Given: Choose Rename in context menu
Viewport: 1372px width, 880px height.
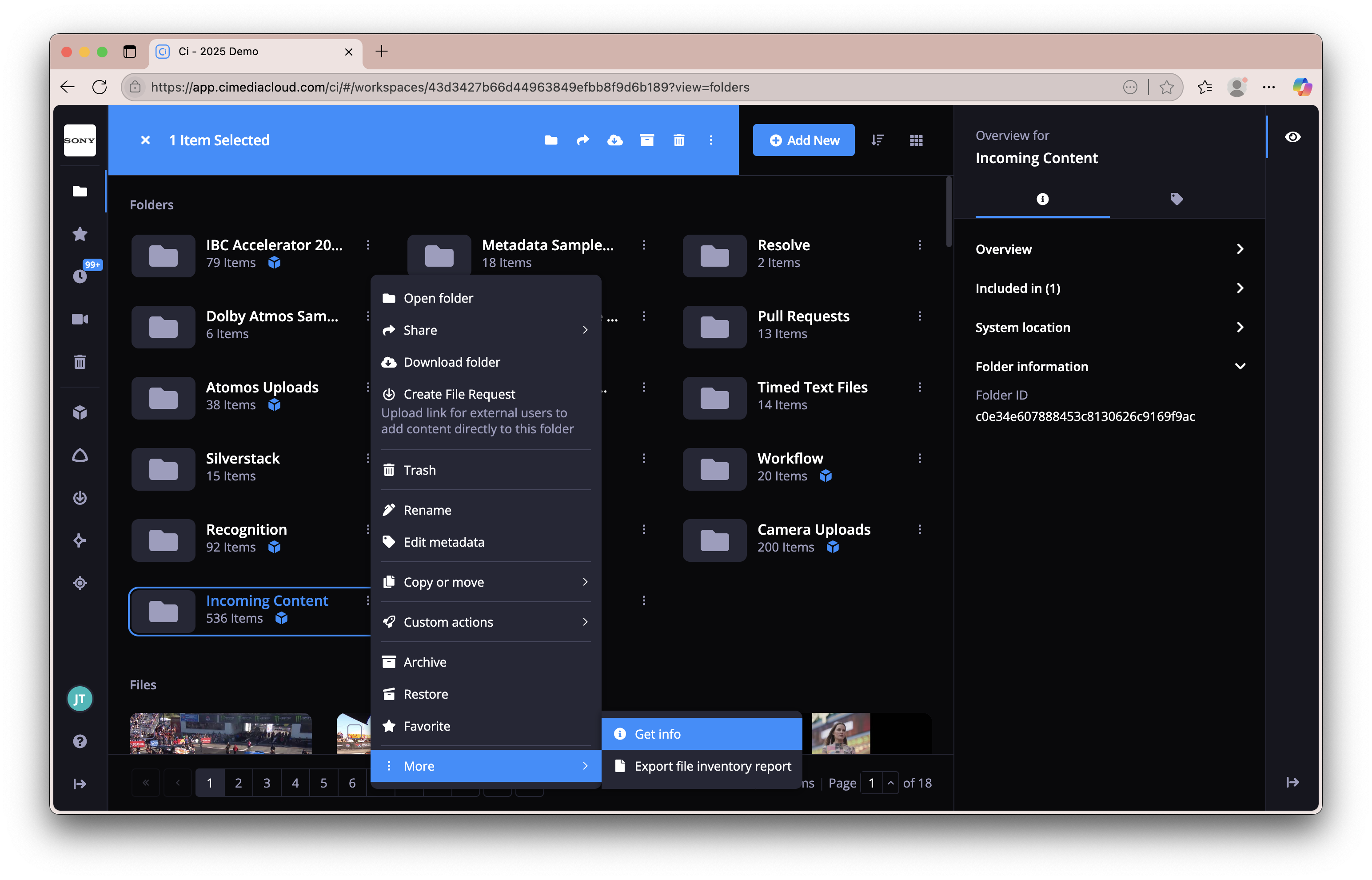Looking at the screenshot, I should (486, 510).
